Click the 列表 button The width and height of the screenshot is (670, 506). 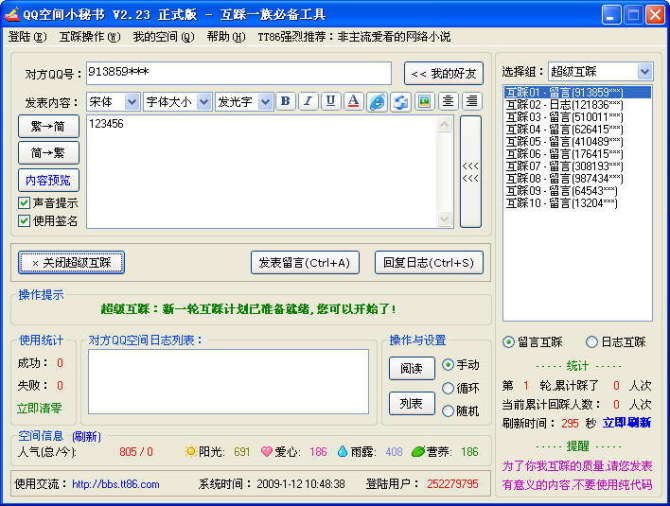click(411, 403)
